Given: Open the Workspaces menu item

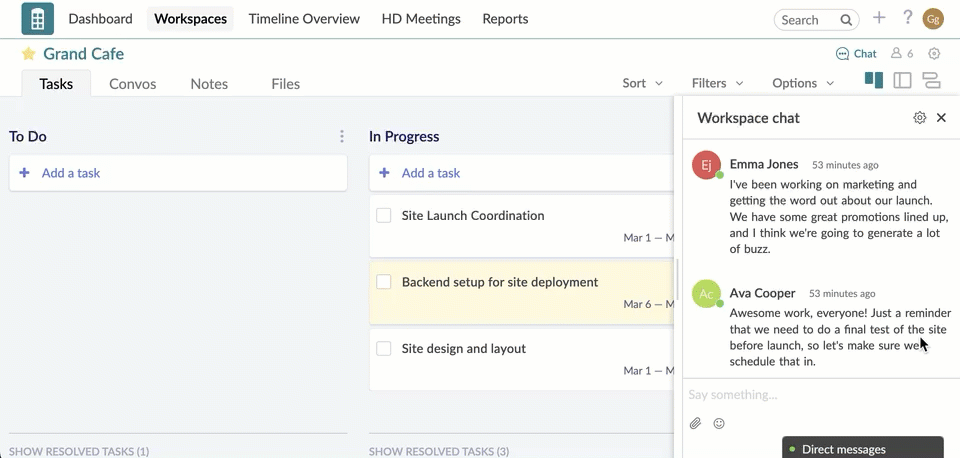Looking at the screenshot, I should click(190, 19).
